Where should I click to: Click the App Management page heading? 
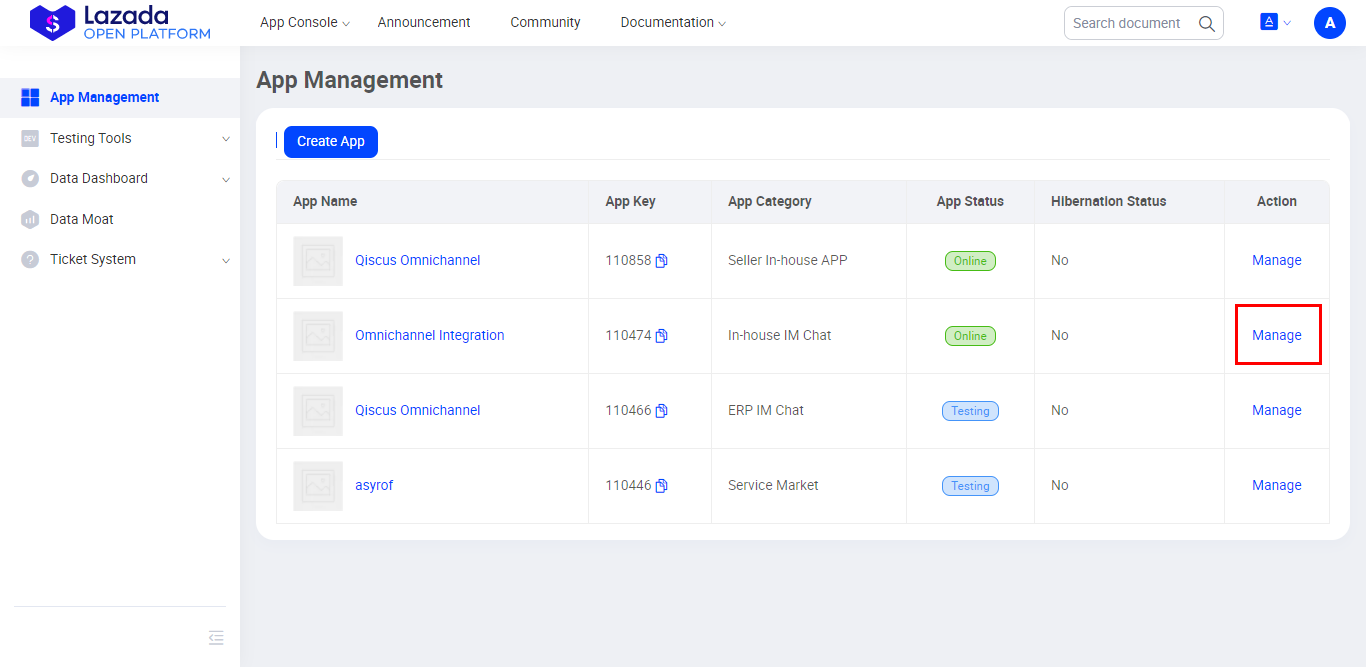tap(350, 80)
